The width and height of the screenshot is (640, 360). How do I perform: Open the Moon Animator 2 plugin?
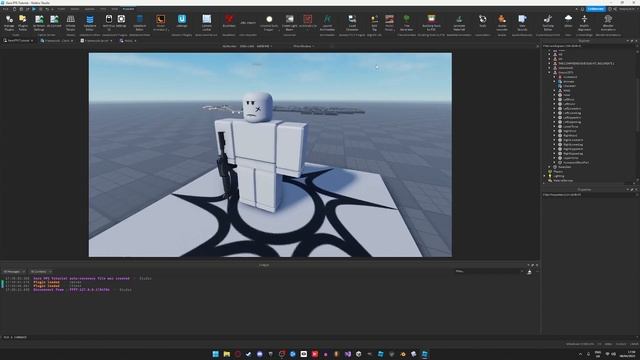pyautogui.click(x=160, y=22)
